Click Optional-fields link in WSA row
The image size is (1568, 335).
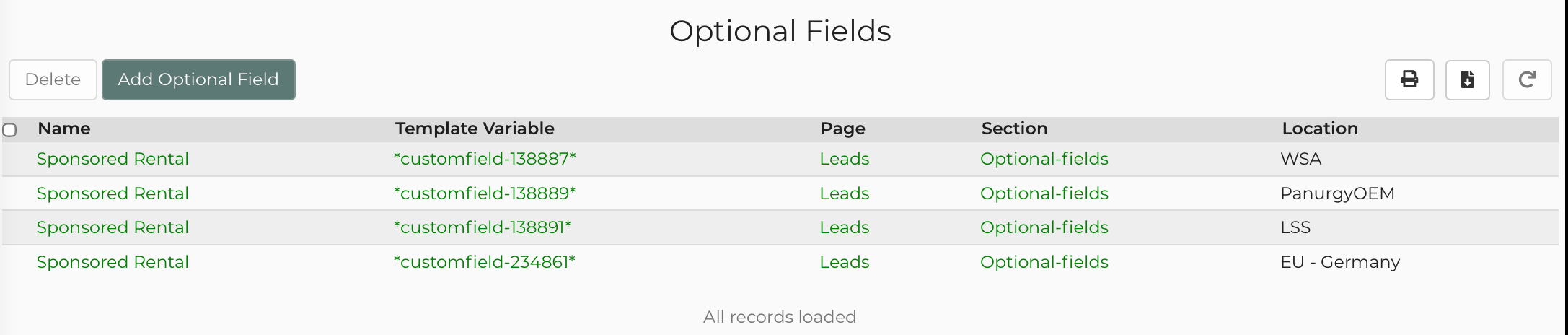[1044, 159]
